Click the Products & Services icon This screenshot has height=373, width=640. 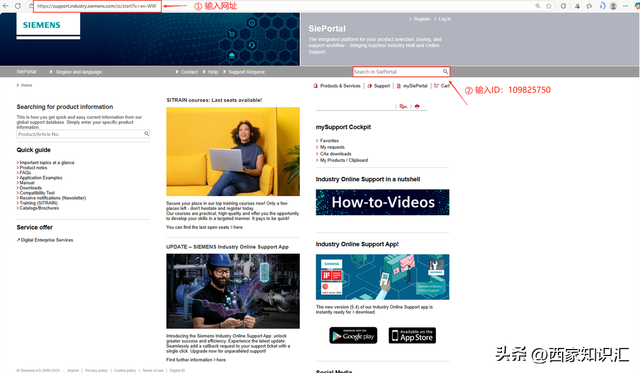316,86
